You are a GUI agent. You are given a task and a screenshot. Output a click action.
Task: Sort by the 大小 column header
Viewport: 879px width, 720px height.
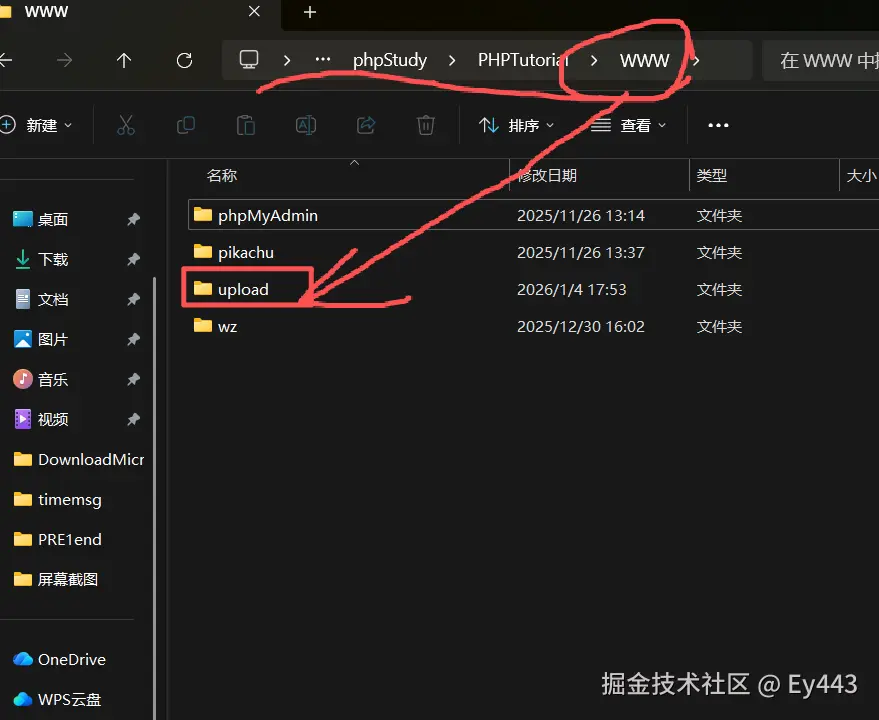click(862, 176)
